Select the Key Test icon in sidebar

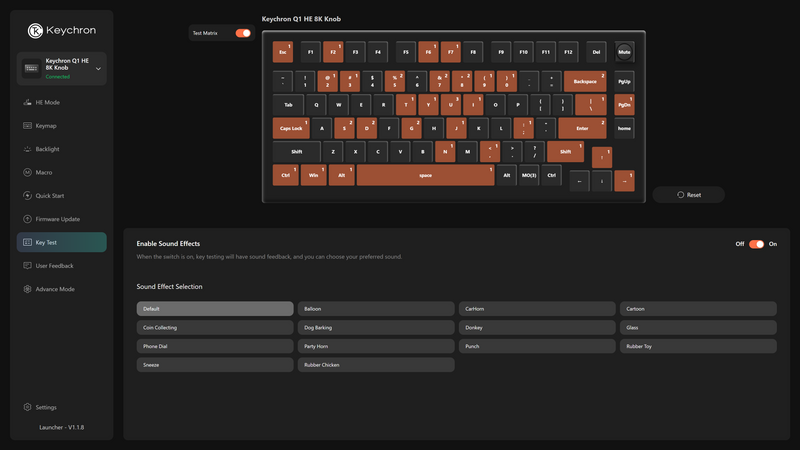pos(28,242)
